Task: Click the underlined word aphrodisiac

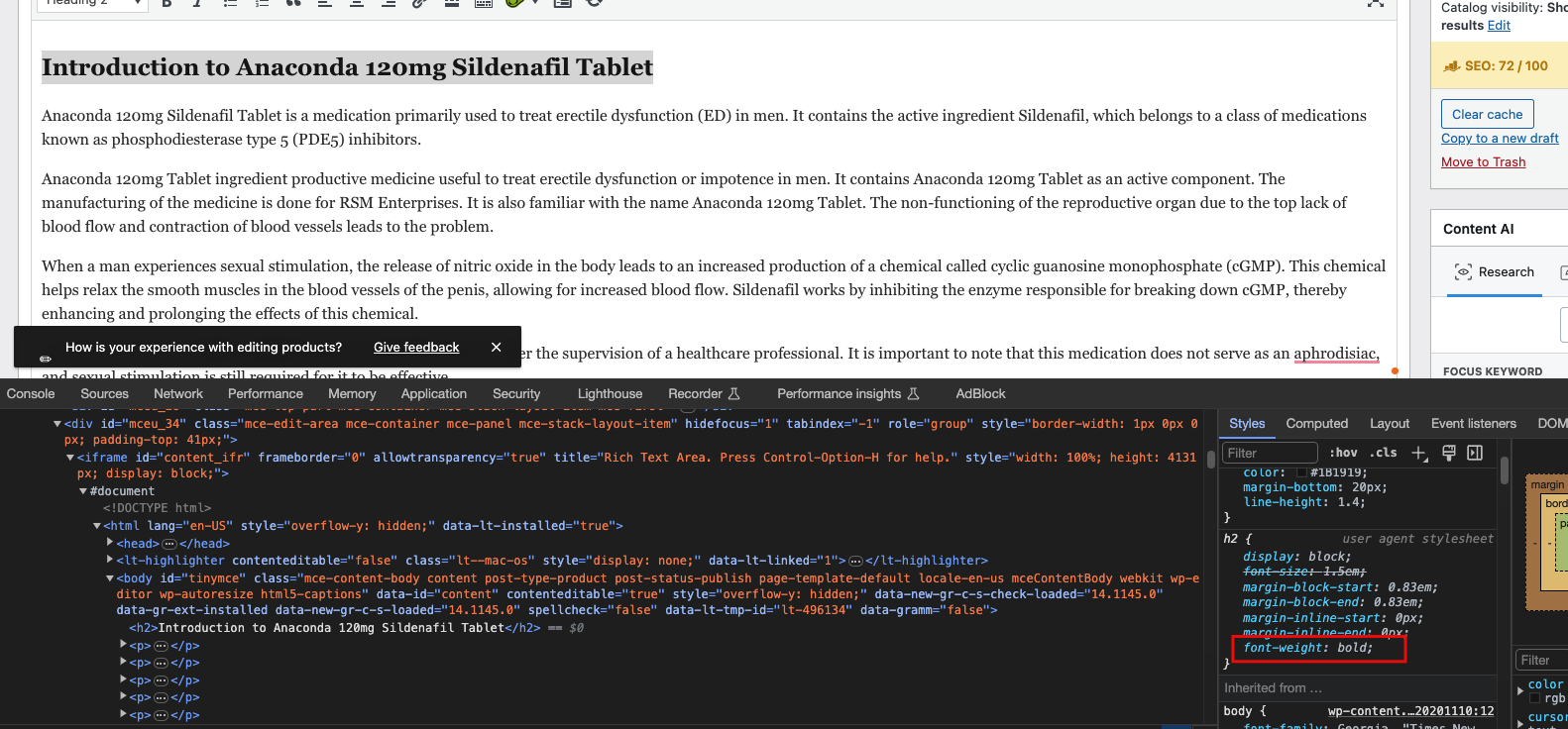Action: (x=1335, y=353)
